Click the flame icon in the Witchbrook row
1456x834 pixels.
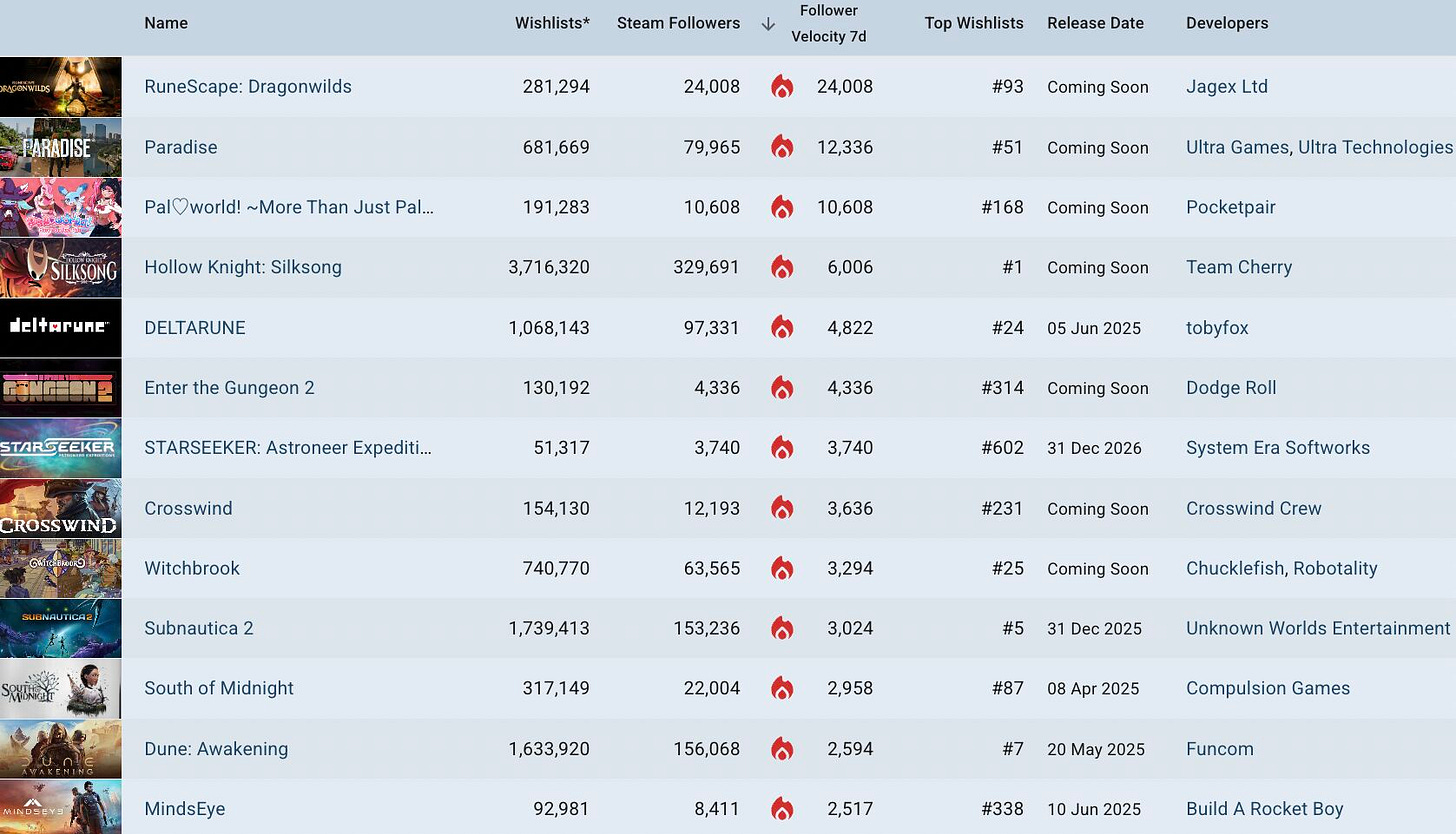782,568
